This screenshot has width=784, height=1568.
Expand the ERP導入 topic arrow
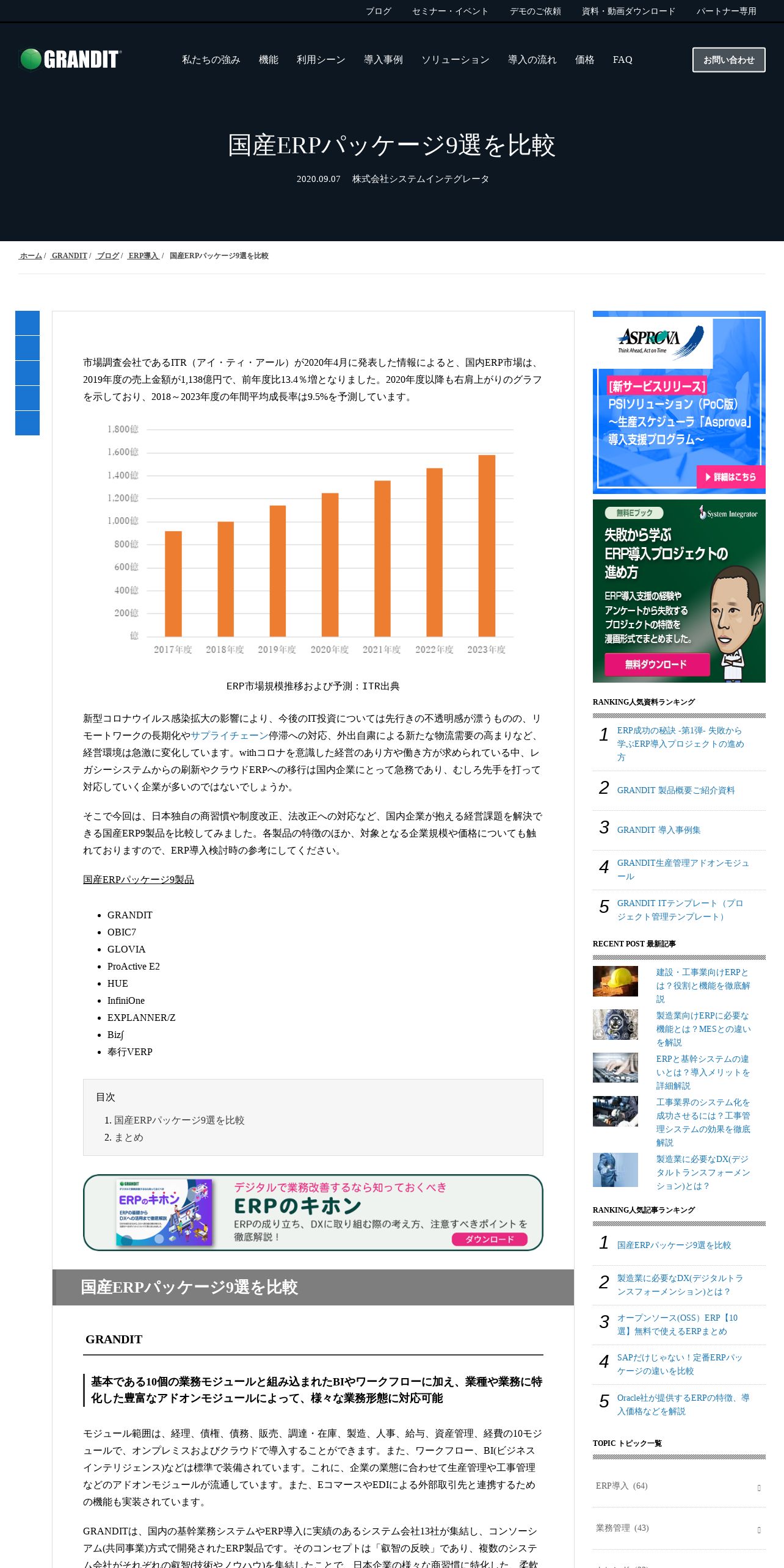[759, 1488]
